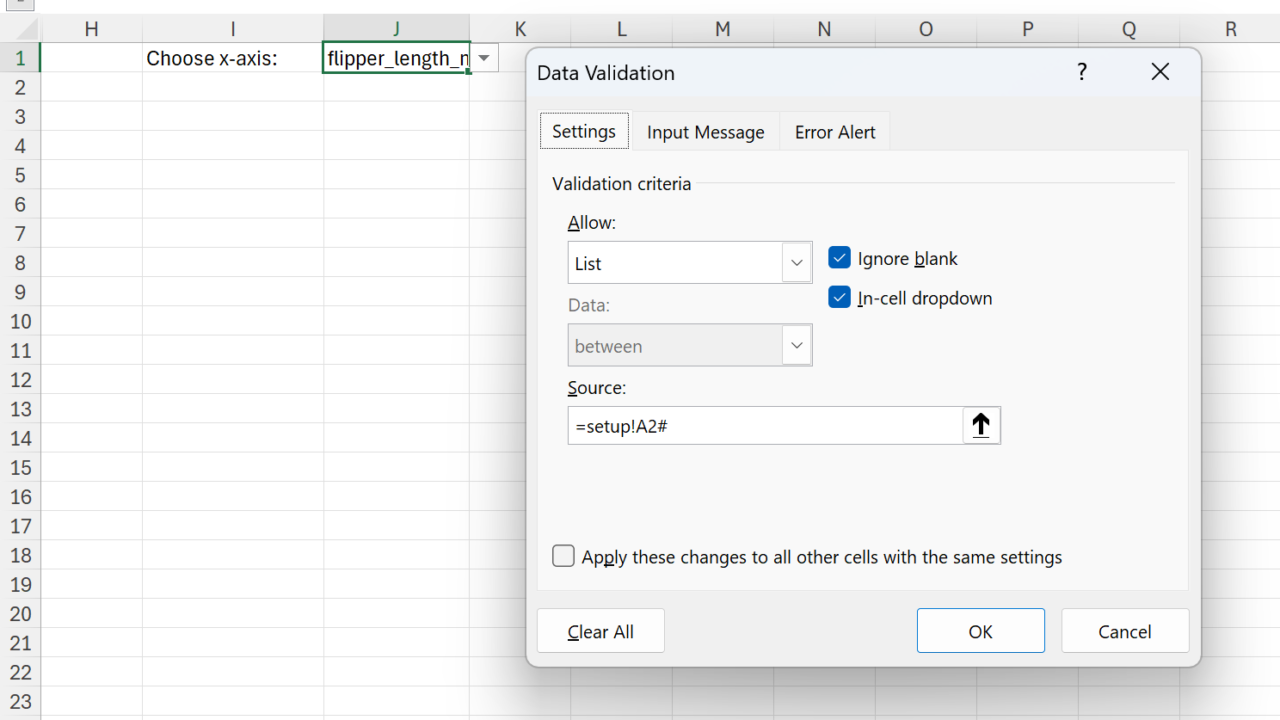Open the dropdown arrow on cell J1
This screenshot has width=1280, height=720.
pyautogui.click(x=484, y=58)
